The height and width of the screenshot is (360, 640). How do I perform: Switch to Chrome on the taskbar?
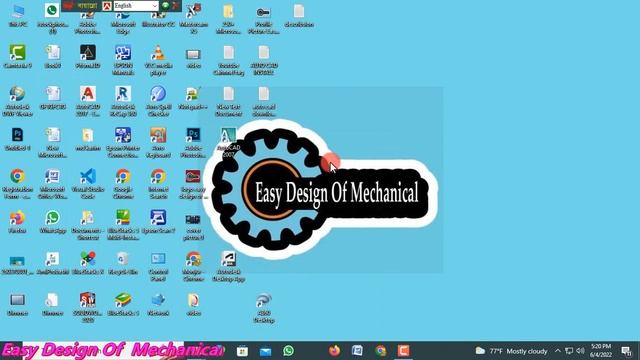pyautogui.click(x=380, y=351)
